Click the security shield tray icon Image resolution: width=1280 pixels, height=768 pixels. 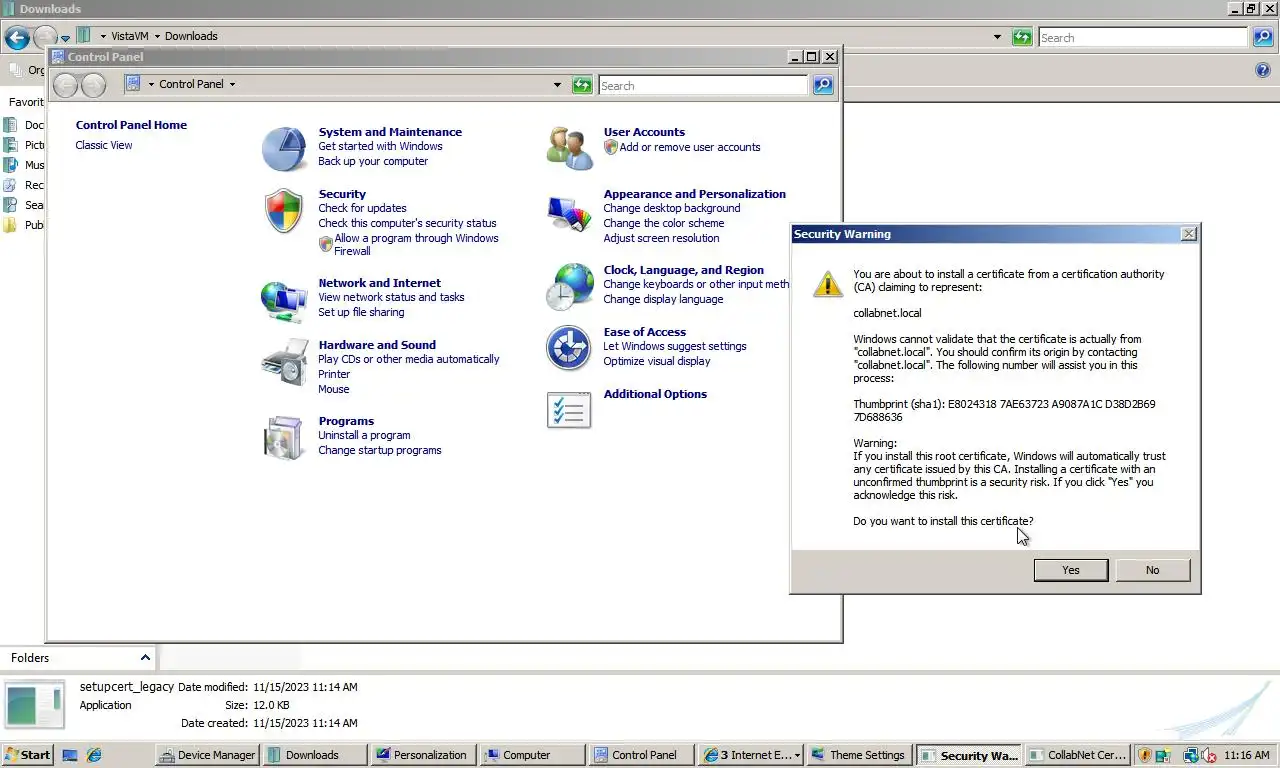click(x=1145, y=755)
